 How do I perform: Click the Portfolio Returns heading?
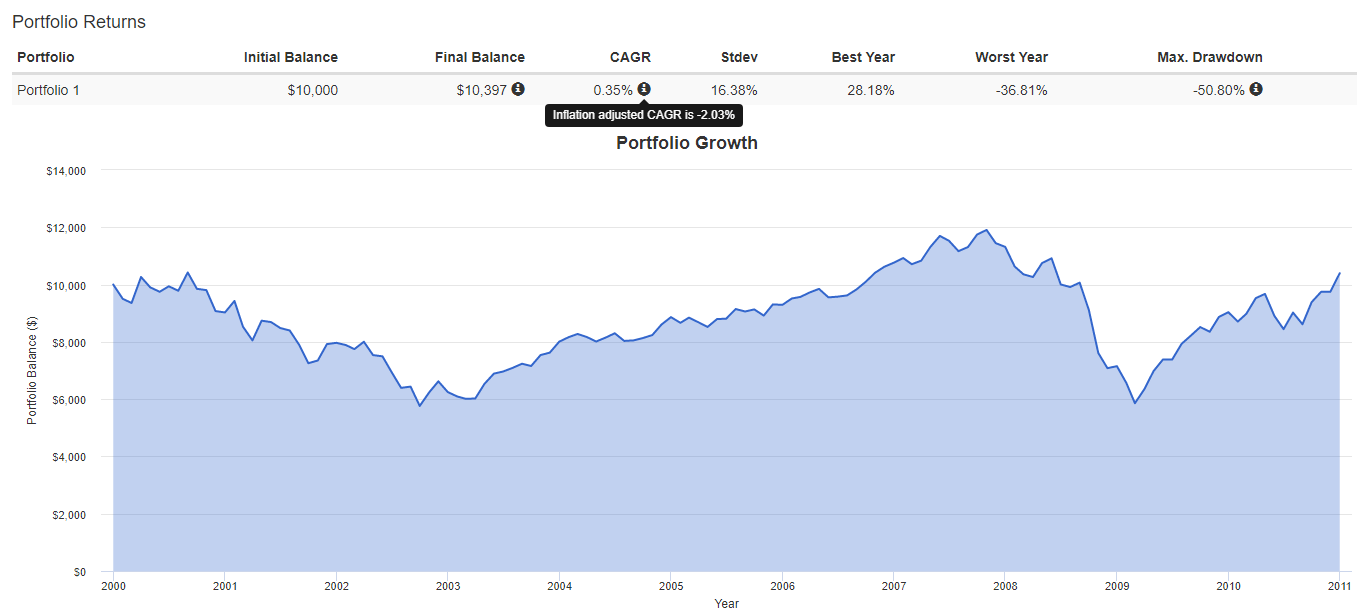coord(79,22)
